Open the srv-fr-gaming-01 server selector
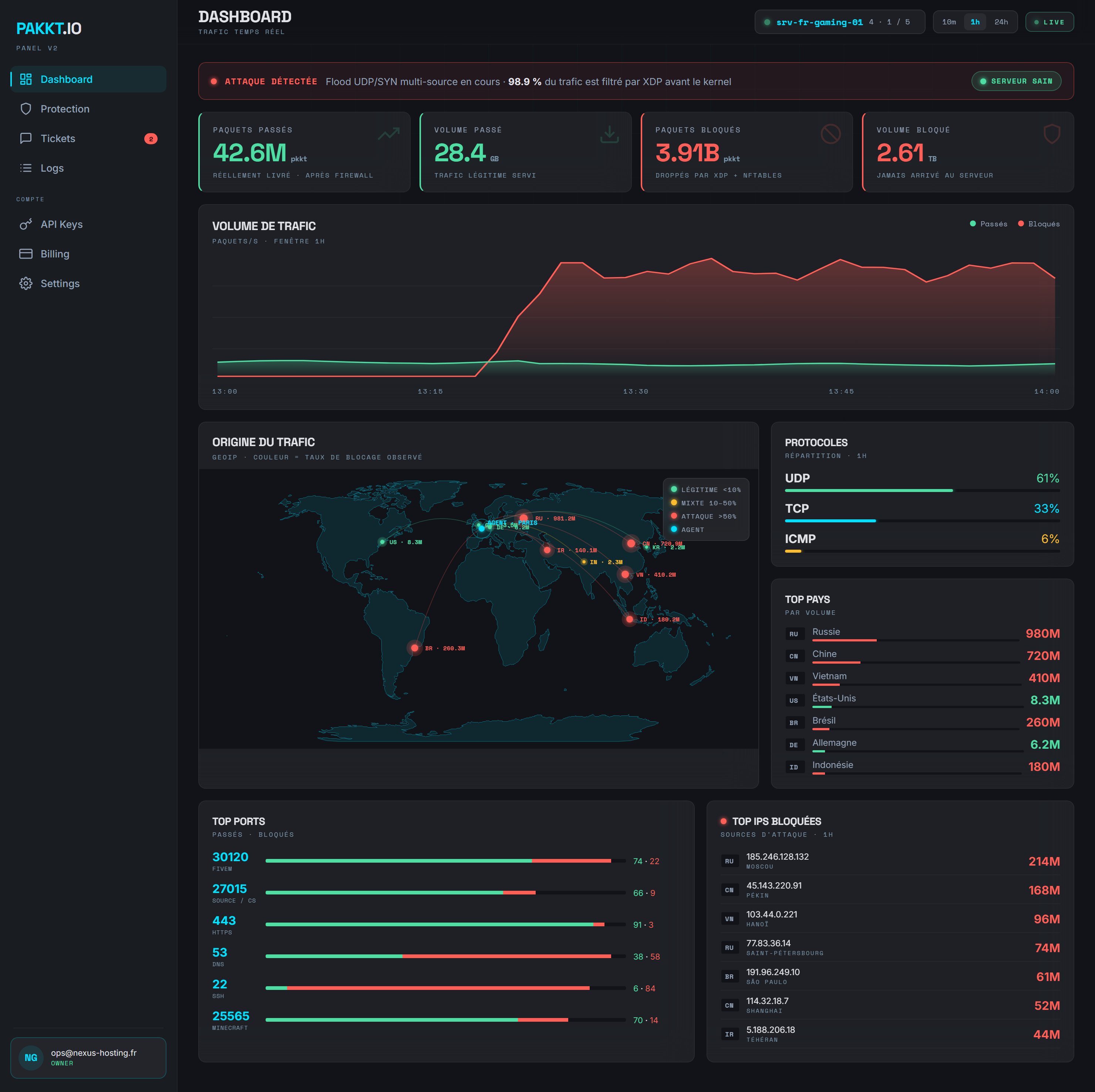Image resolution: width=1095 pixels, height=1092 pixels. pos(839,22)
